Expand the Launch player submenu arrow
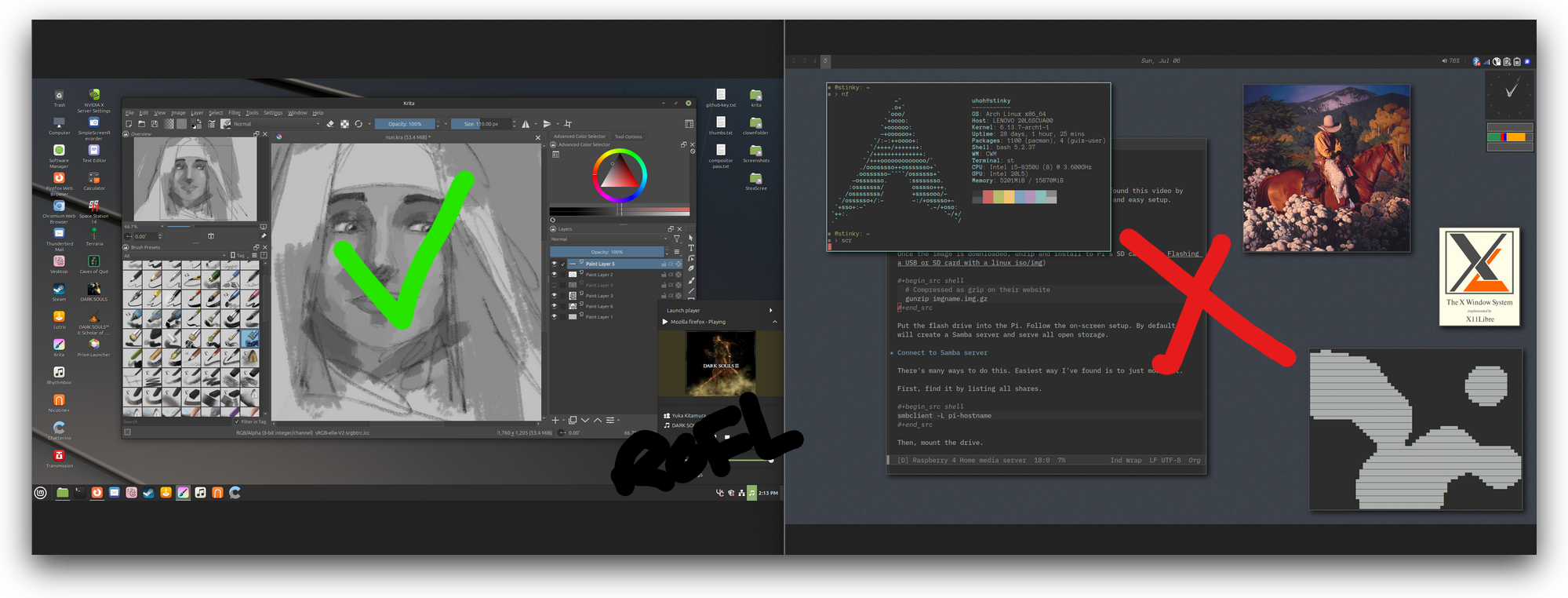 [771, 311]
